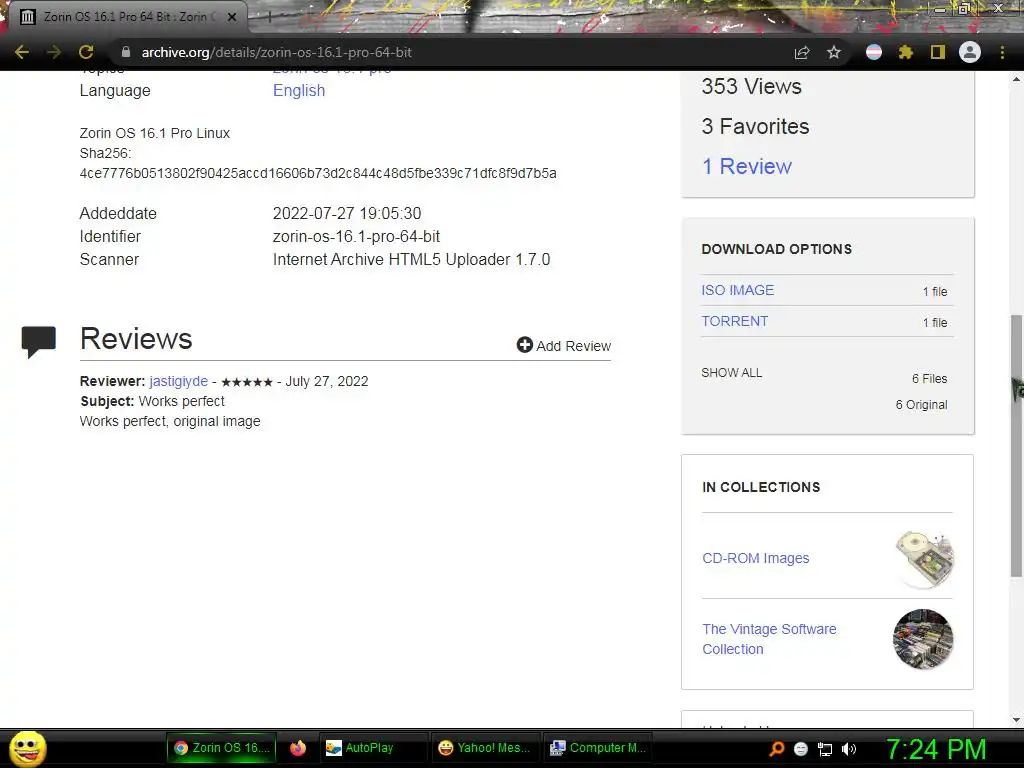Download the TORRENT file
Image resolution: width=1024 pixels, height=768 pixels.
coord(735,321)
